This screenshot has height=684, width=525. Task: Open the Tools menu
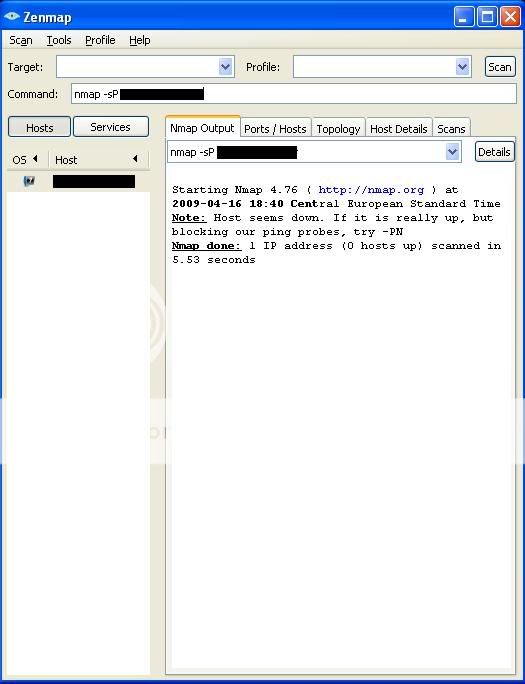59,41
